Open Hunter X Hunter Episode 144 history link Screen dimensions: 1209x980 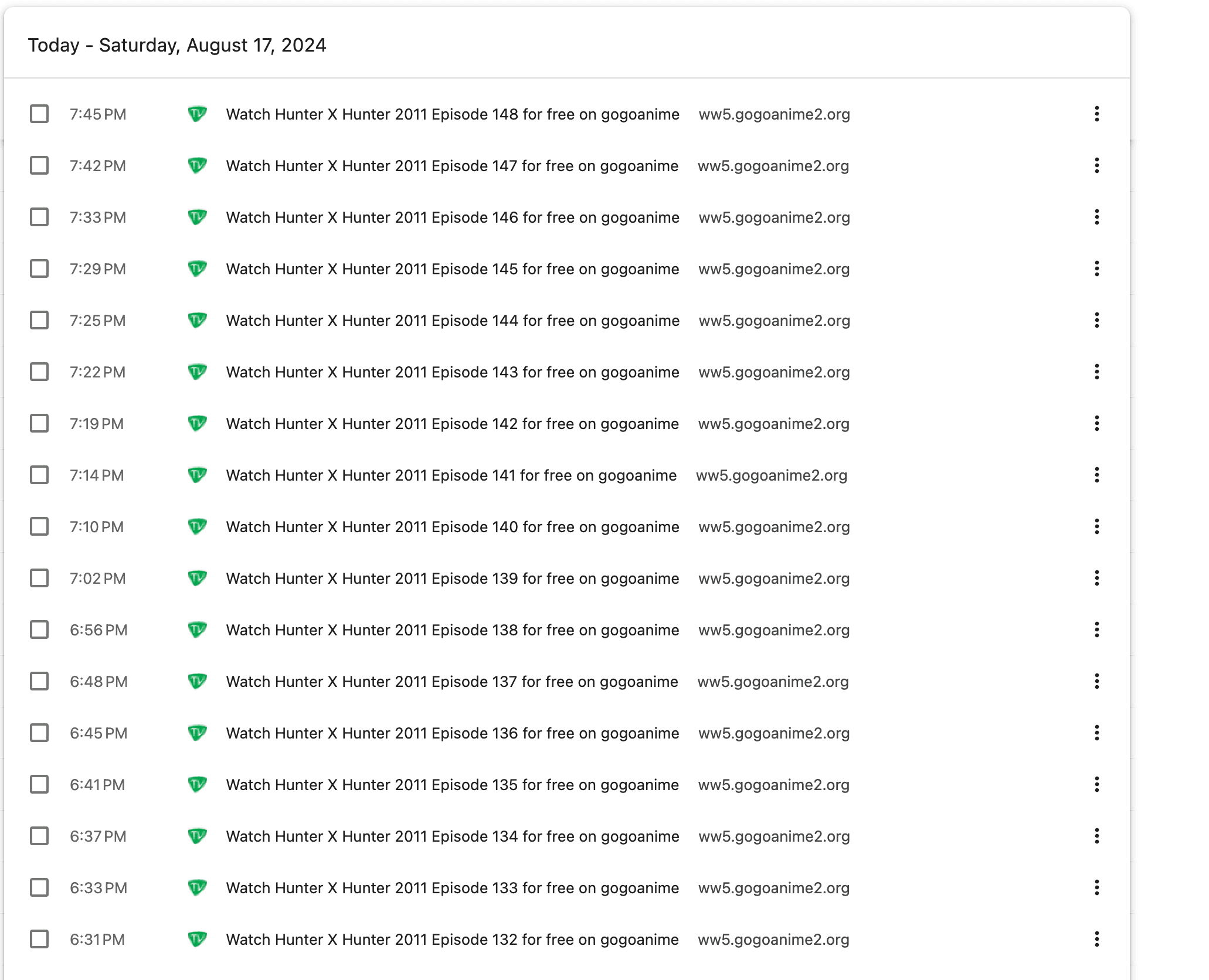click(x=452, y=321)
